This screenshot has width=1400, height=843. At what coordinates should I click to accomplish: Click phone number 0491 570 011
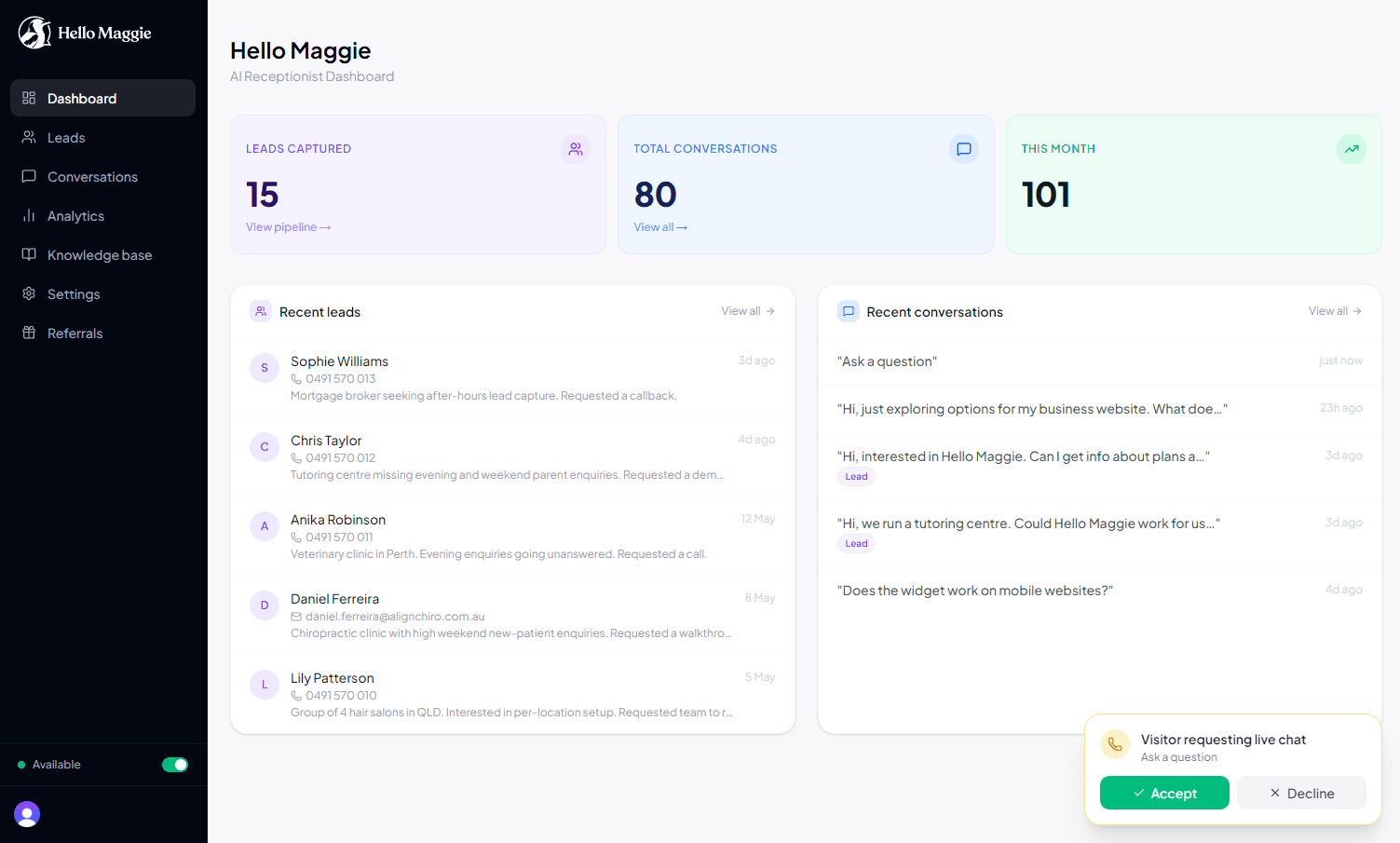tap(339, 537)
